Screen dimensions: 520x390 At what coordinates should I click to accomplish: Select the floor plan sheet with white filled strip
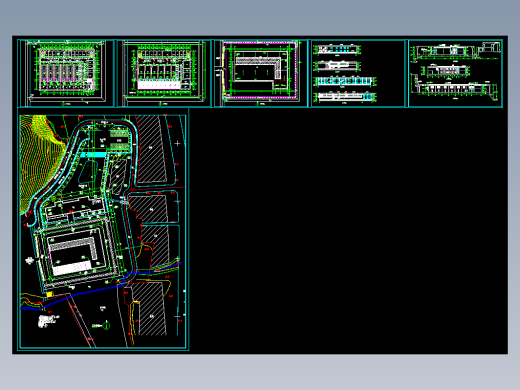pos(164,73)
